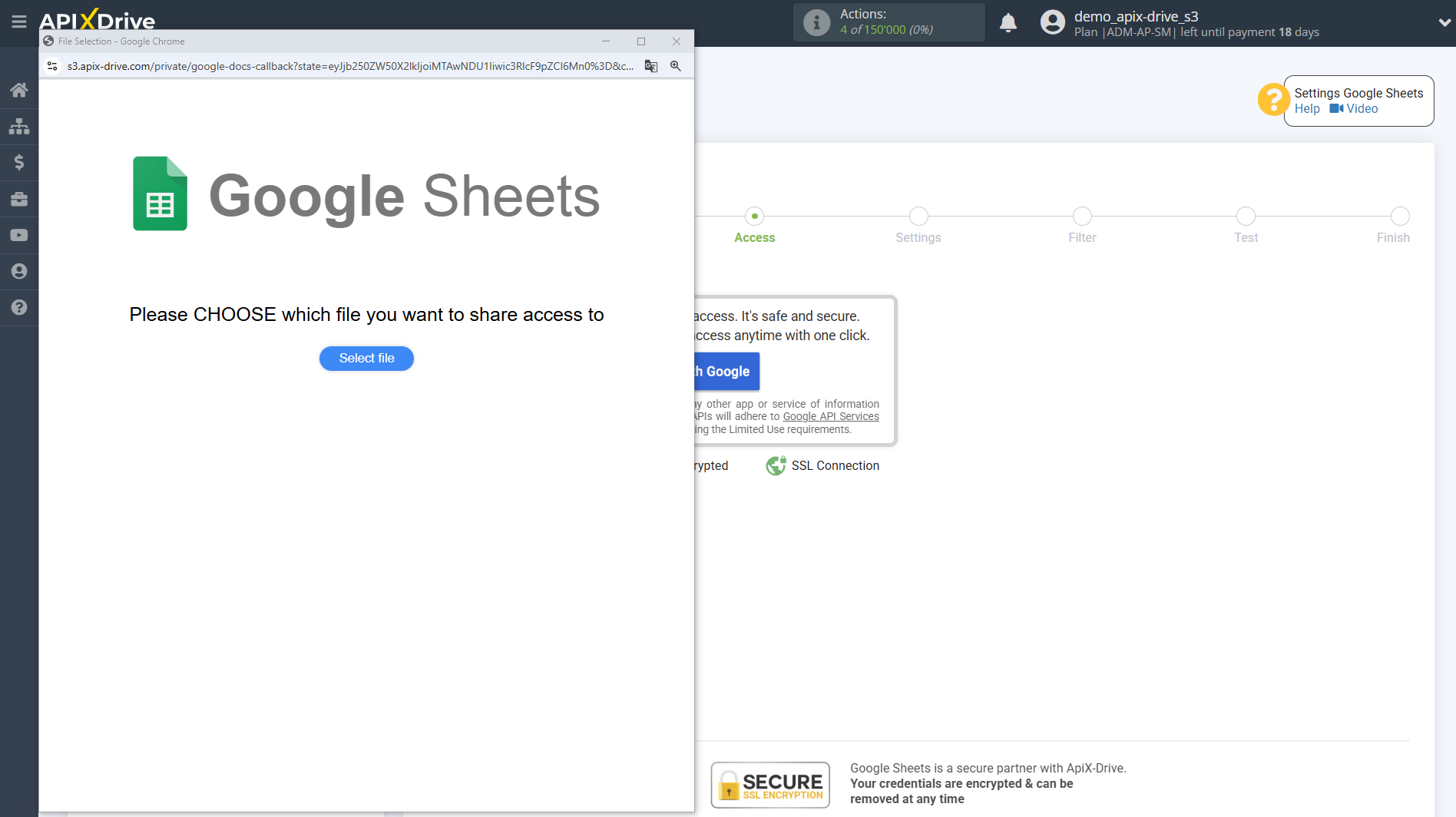Click the site information icon in the popup address bar

click(52, 66)
